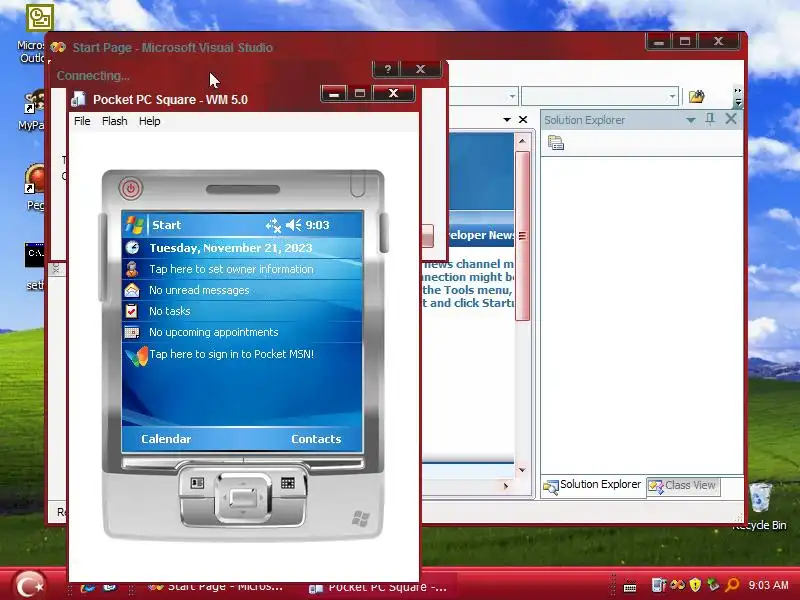This screenshot has width=800, height=600.
Task: Close the Solution Explorer panel
Action: [x=731, y=119]
